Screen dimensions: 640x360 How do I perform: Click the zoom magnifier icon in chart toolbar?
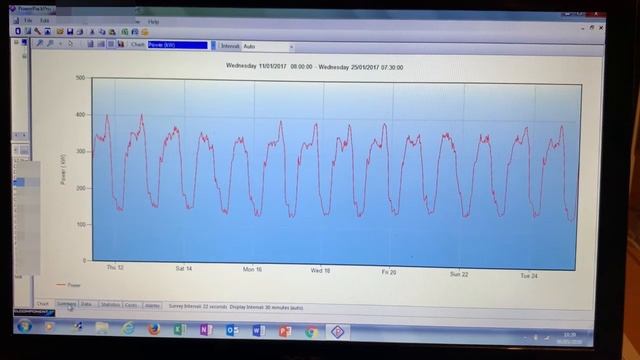40,43
